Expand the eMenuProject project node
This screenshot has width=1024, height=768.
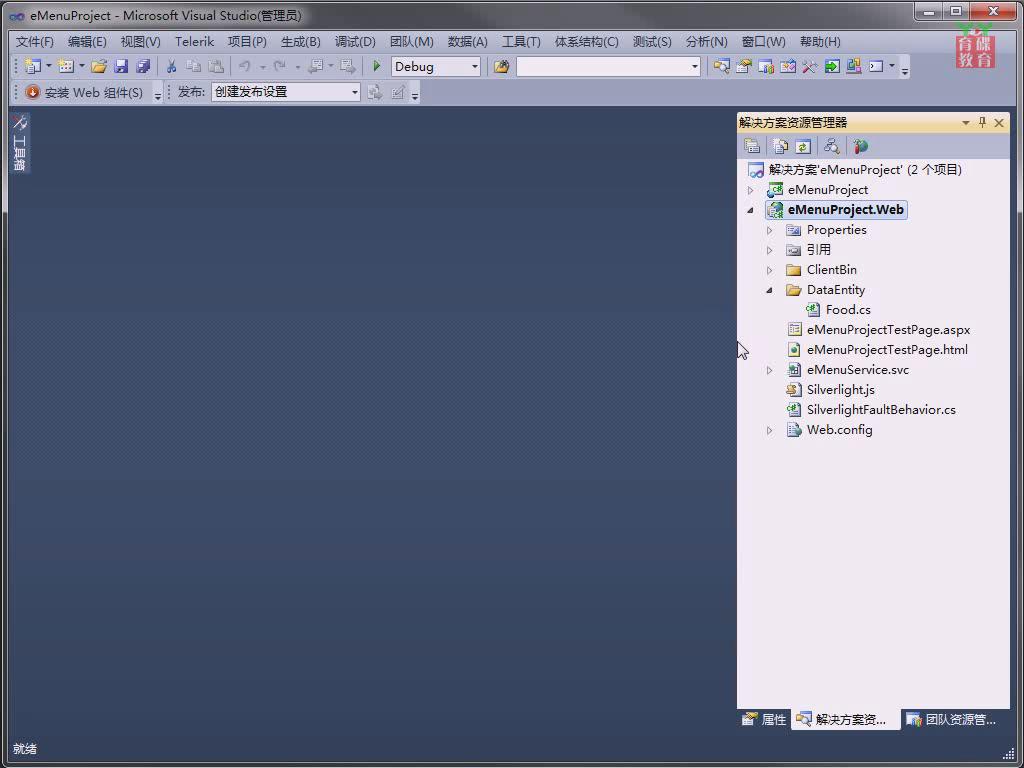pos(750,190)
